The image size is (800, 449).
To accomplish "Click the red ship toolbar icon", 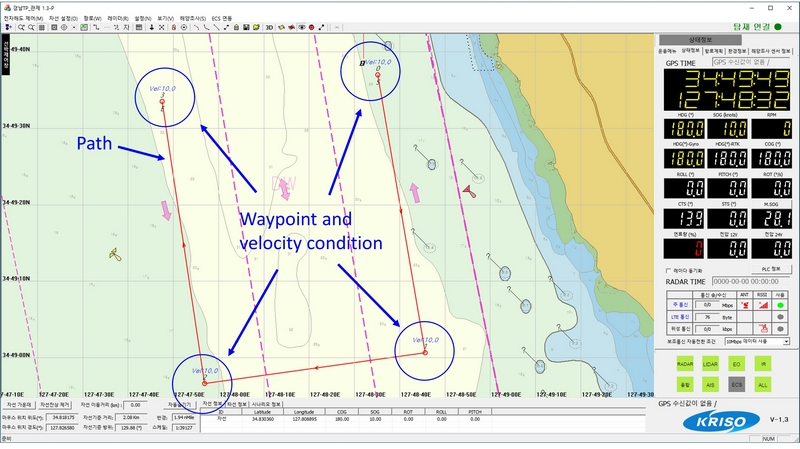I will point(291,28).
